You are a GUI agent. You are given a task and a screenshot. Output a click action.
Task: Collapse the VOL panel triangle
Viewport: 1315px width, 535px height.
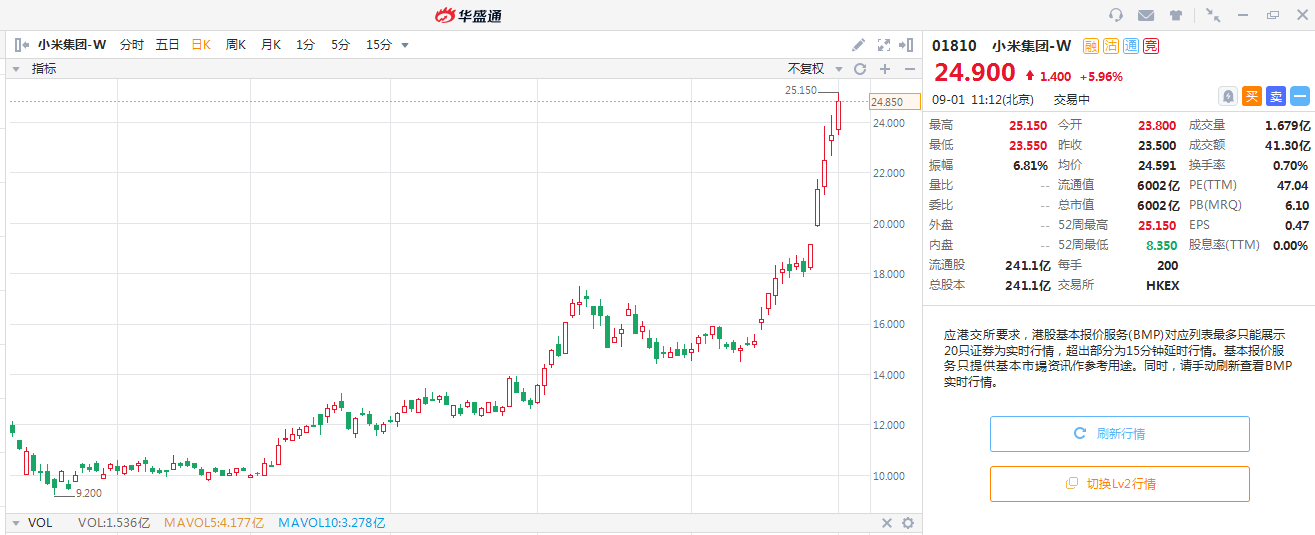point(16,523)
